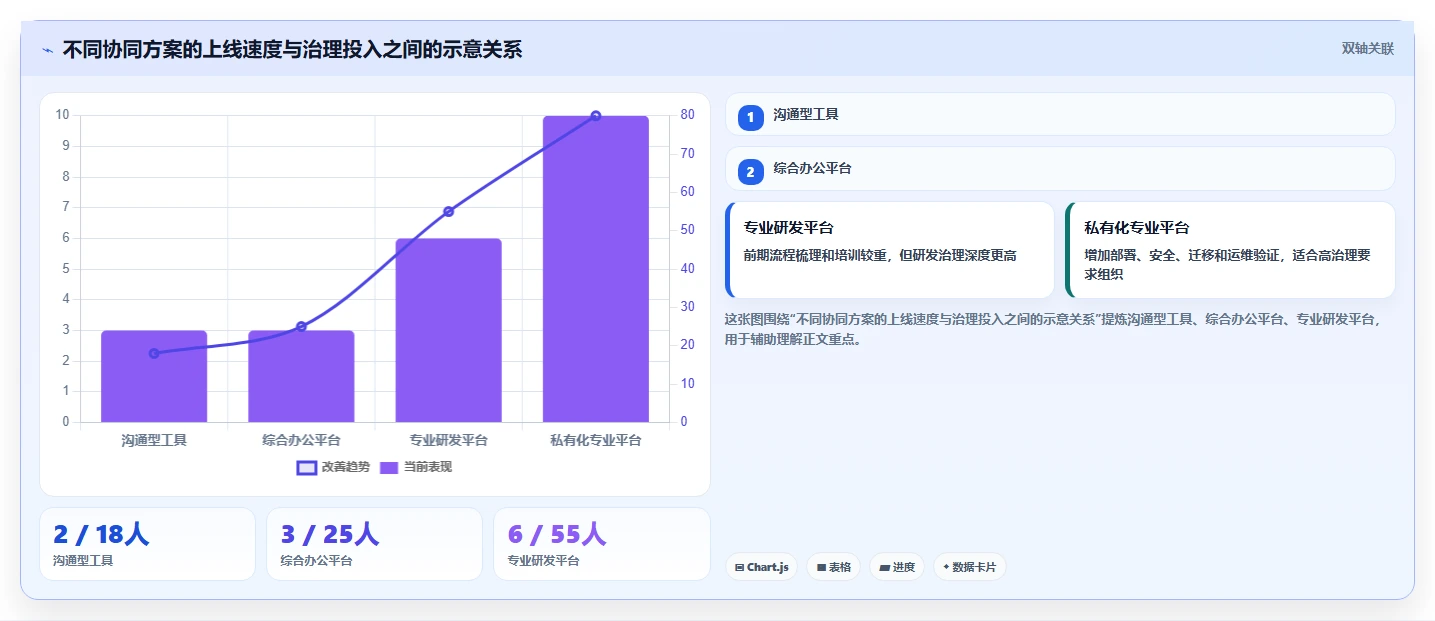The width and height of the screenshot is (1435, 621).
Task: Toggle the 当前表现 legend entry
Action: coord(416,467)
